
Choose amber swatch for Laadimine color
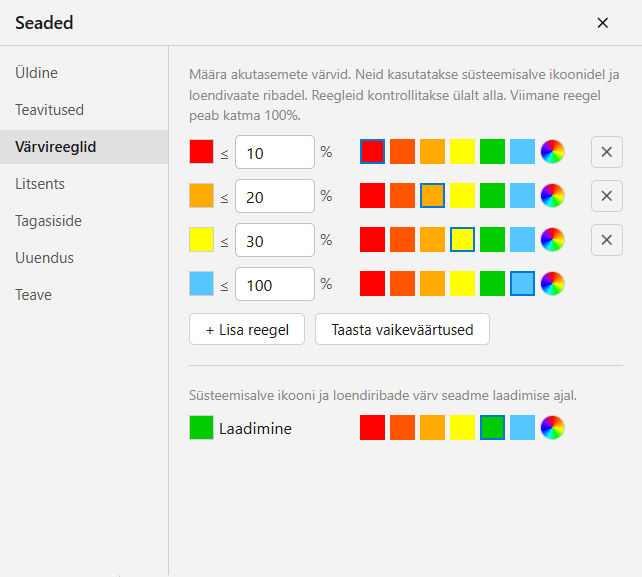click(x=432, y=428)
